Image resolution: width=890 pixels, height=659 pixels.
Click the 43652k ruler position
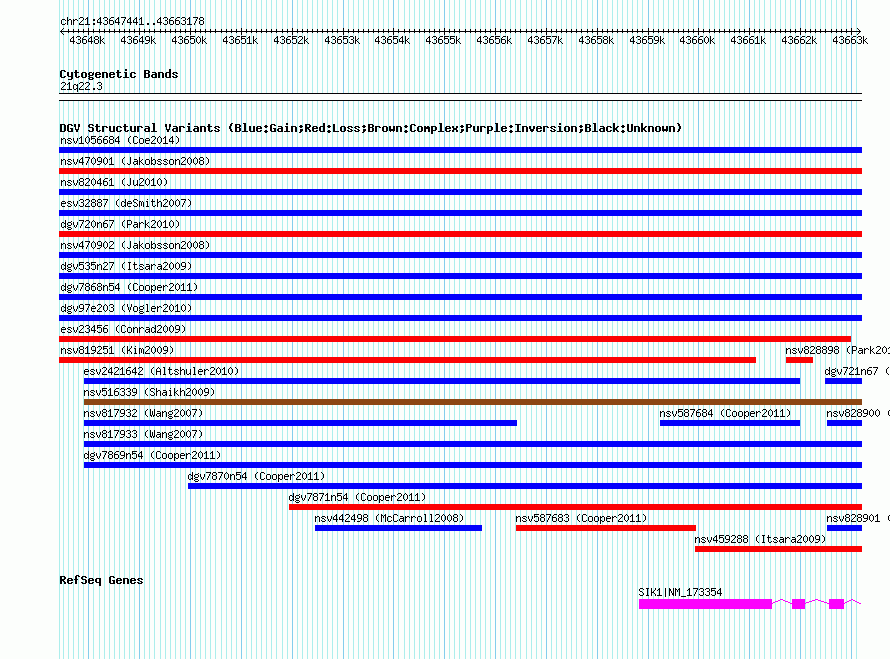[x=291, y=40]
